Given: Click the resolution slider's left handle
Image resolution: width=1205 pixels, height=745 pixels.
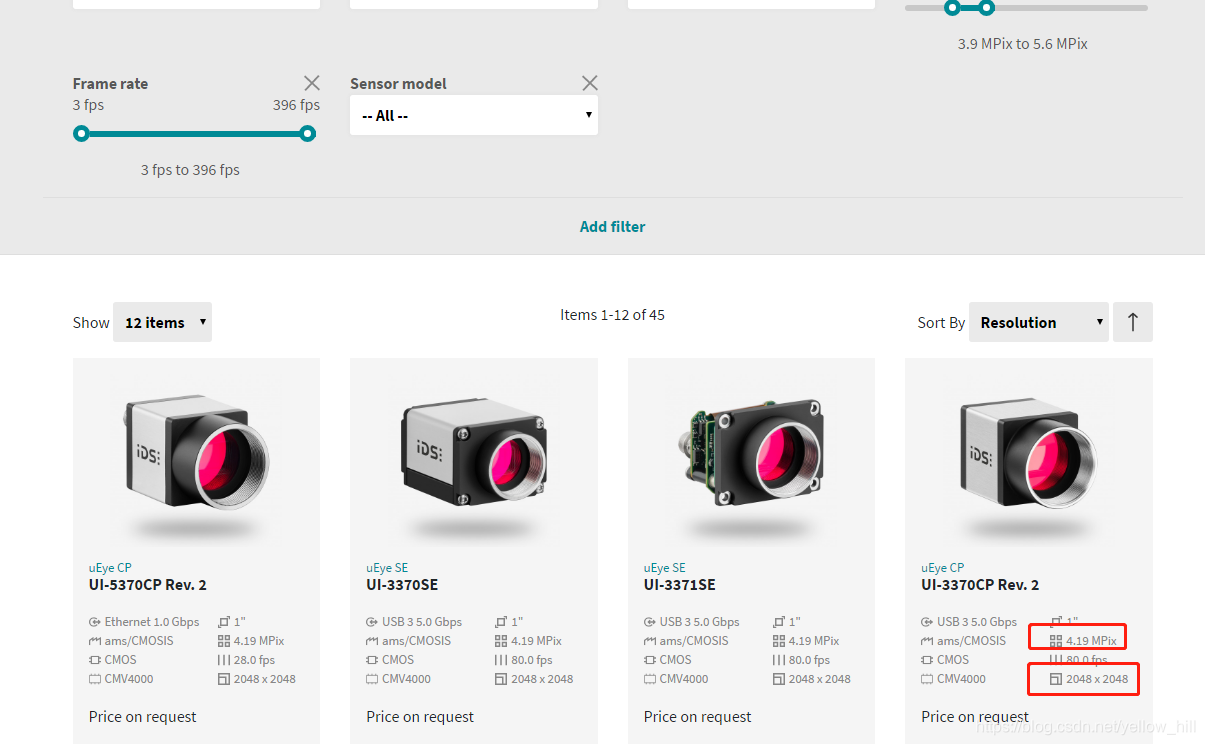Looking at the screenshot, I should 952,8.
